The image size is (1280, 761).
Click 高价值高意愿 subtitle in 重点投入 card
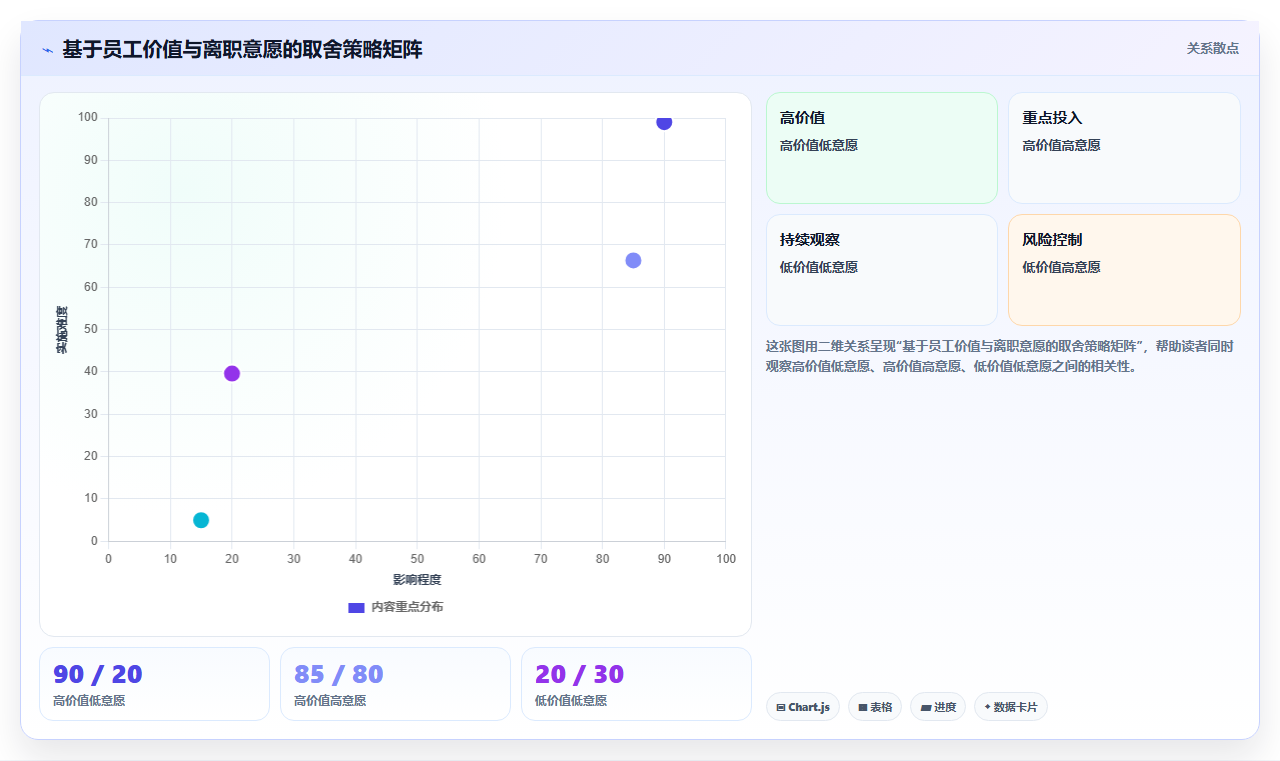coord(1061,145)
